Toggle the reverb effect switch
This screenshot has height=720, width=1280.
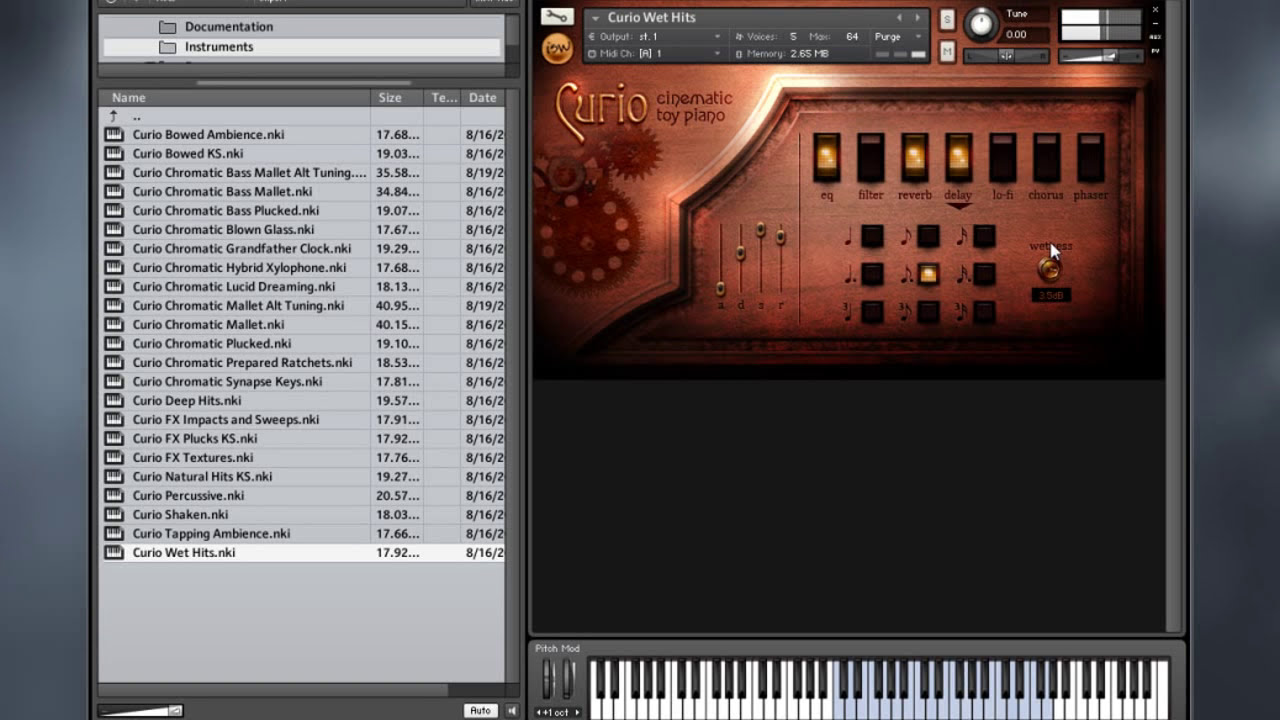[x=914, y=157]
